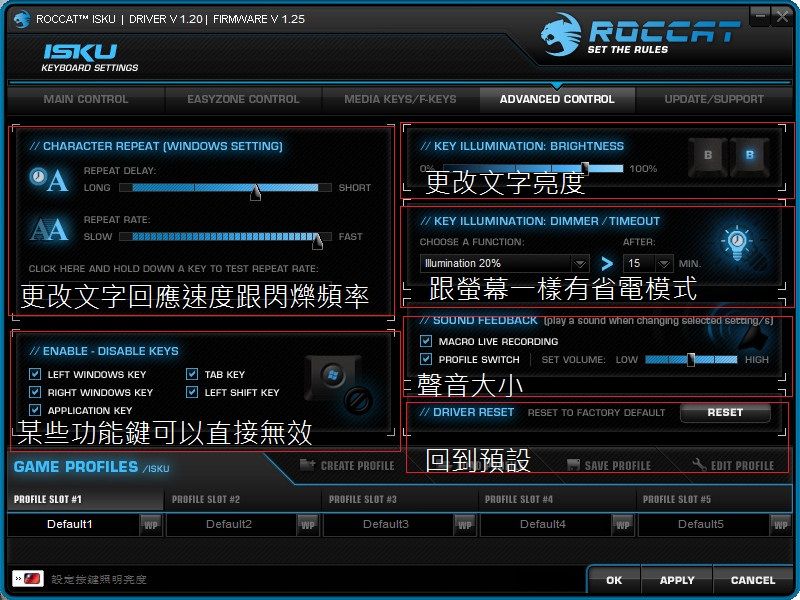Click the Default5 profile name field

tap(704, 524)
